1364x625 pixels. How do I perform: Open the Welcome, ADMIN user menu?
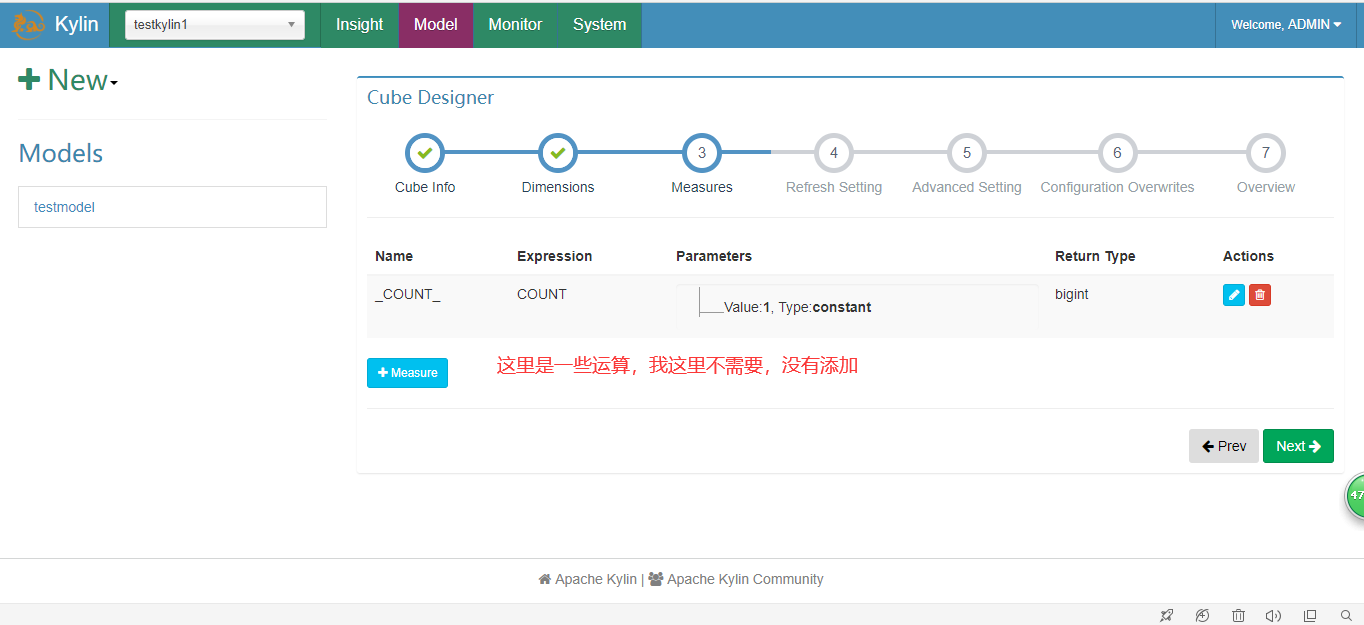coord(1286,25)
